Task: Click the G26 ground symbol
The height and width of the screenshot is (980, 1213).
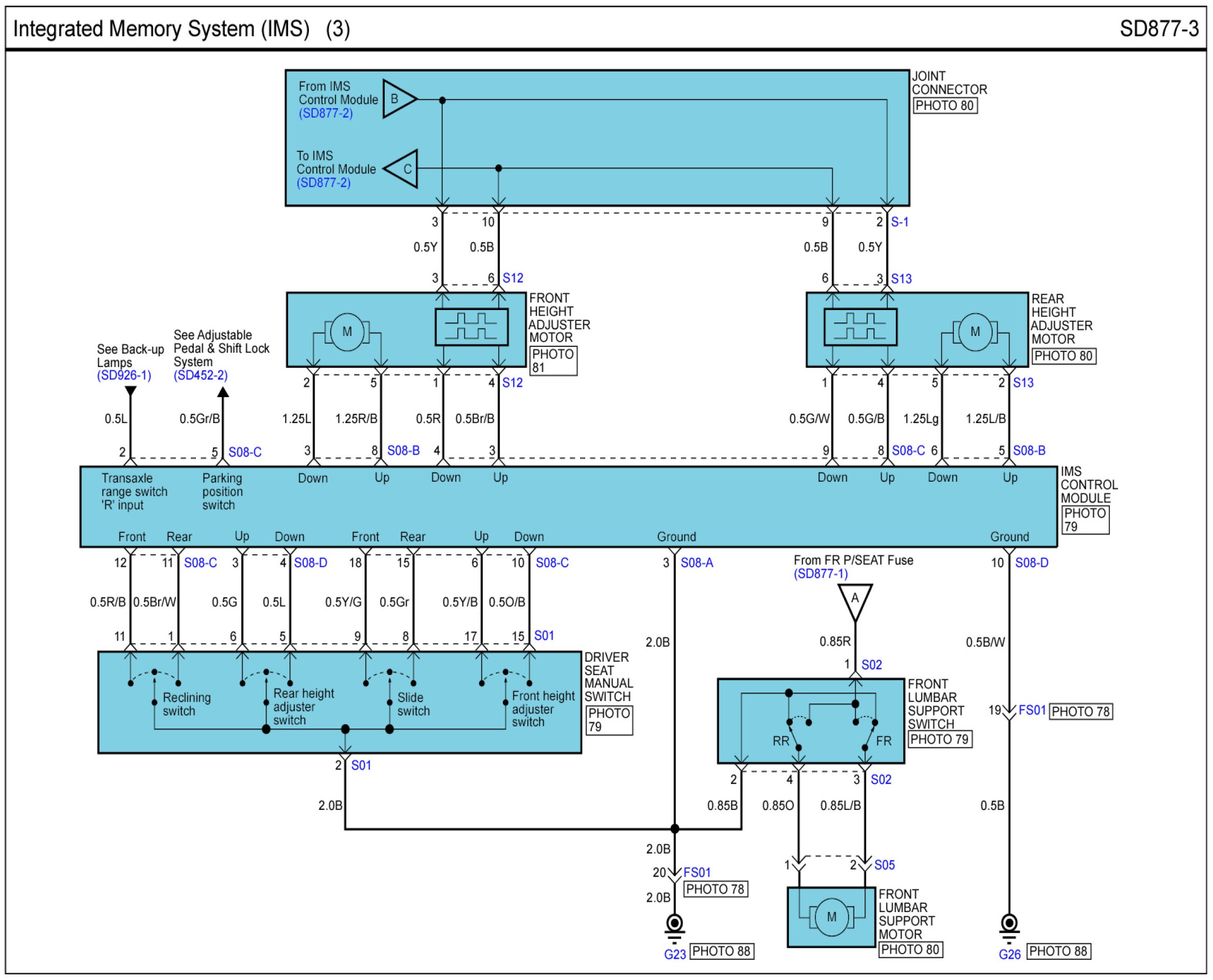Action: pos(1009,926)
